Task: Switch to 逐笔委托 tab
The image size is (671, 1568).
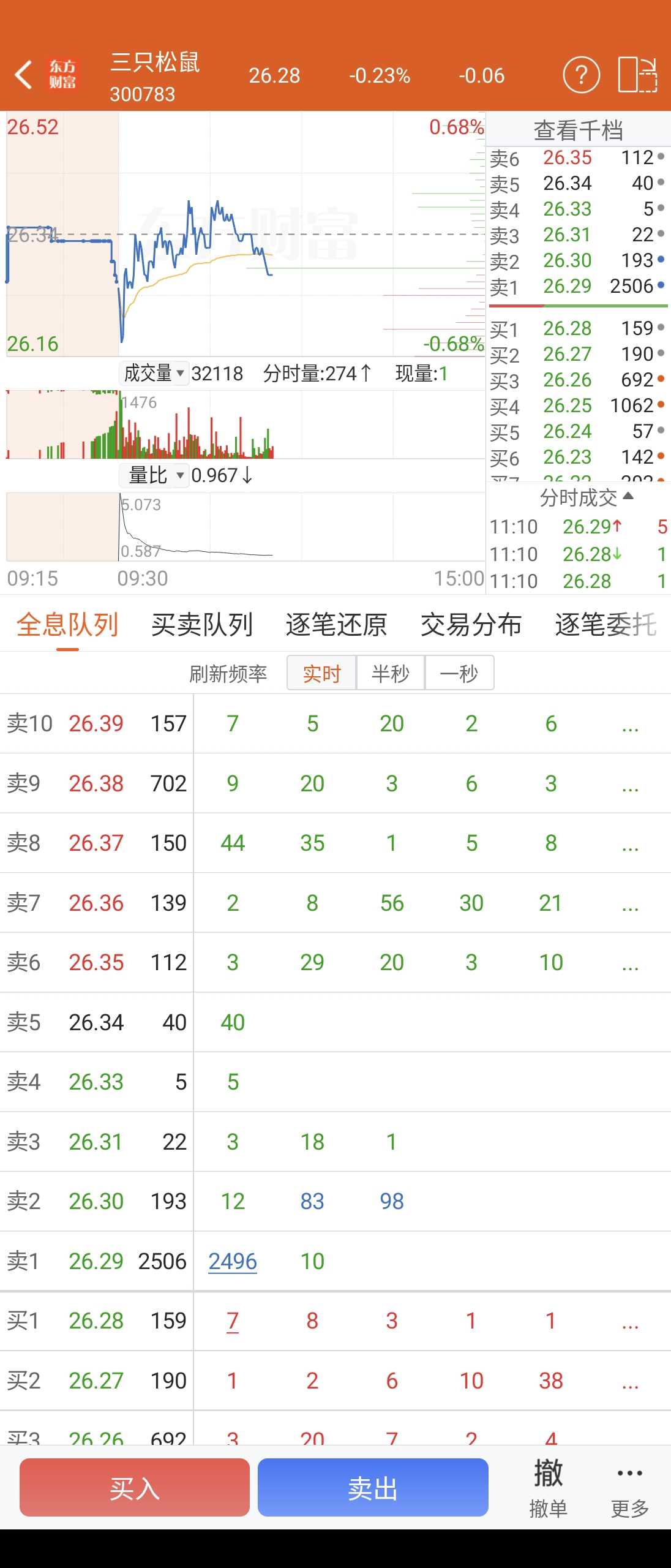Action: (x=606, y=625)
